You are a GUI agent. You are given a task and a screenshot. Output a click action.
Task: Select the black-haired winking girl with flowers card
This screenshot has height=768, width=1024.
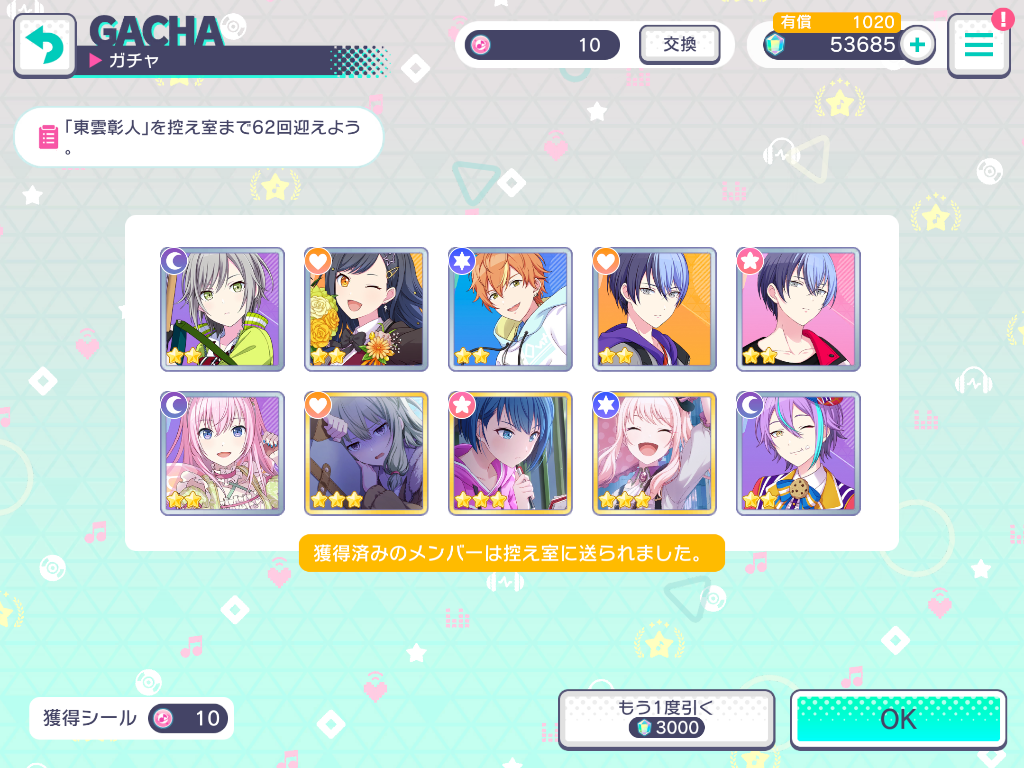click(366, 310)
